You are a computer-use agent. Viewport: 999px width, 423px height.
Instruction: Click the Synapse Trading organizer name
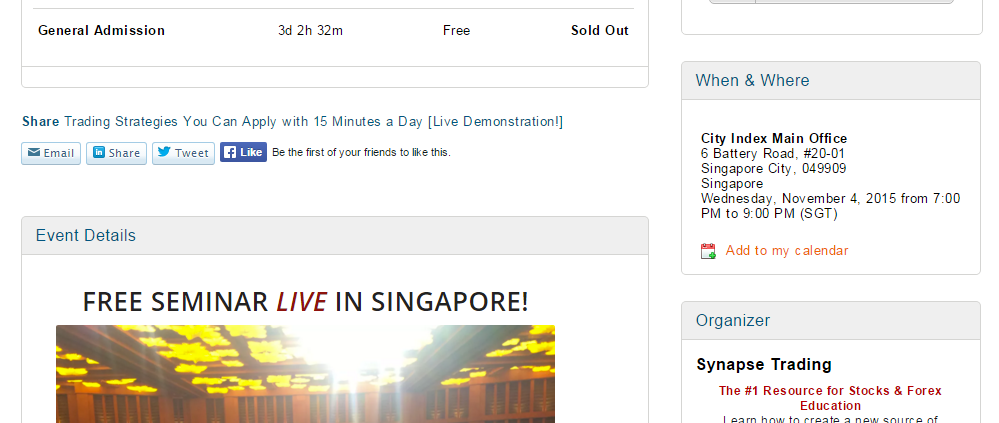tap(764, 365)
